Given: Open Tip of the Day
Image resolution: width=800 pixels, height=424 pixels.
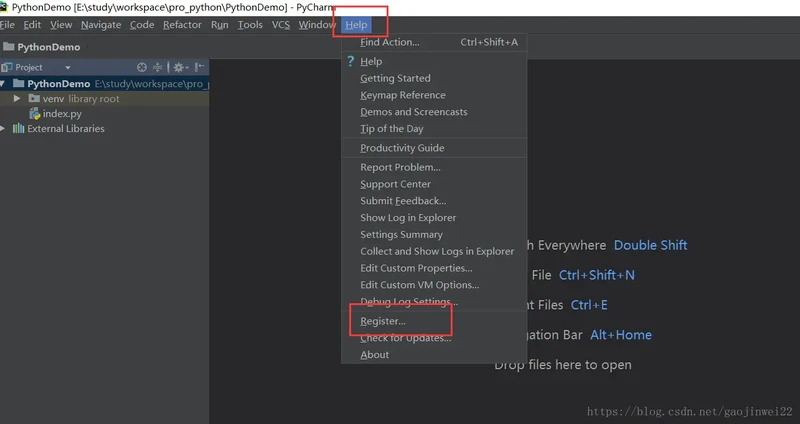Looking at the screenshot, I should coord(391,129).
